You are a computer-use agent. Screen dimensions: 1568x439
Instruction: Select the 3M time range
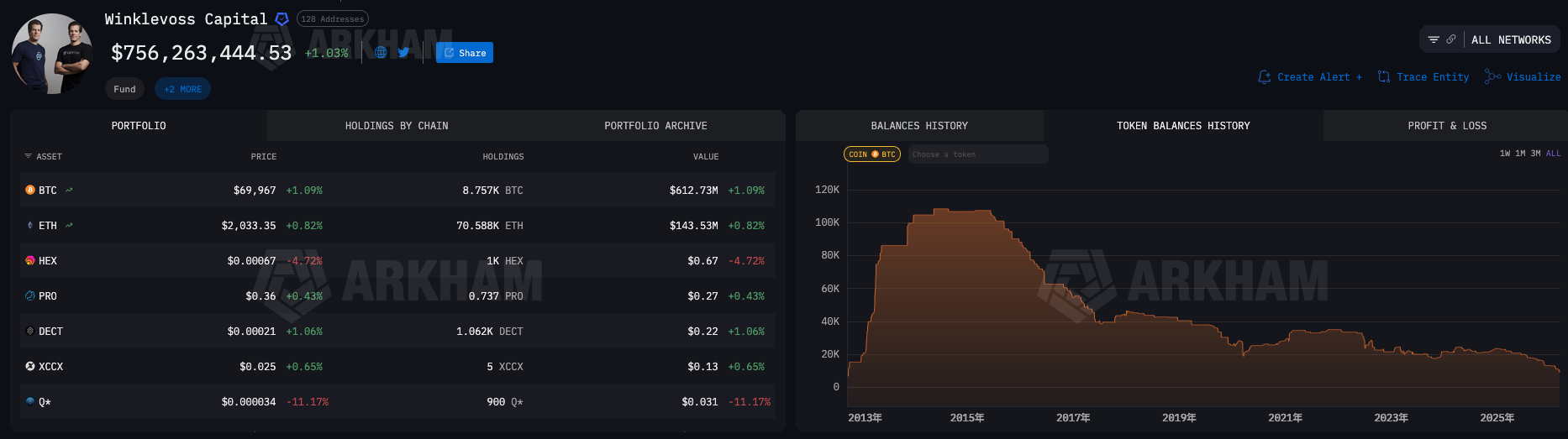click(x=1535, y=154)
